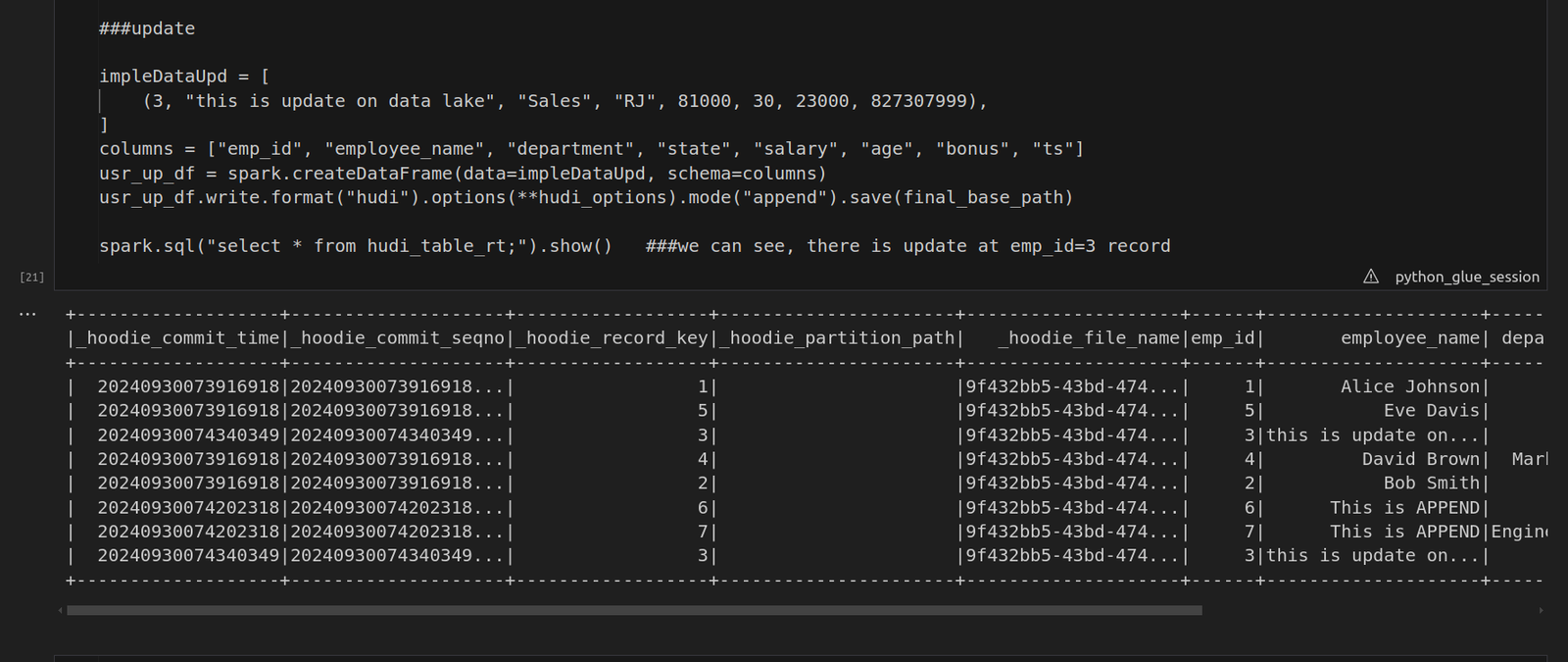Screen dimensions: 1568x662
Task: Open the output's three-dot actions menu
Action: pos(27,315)
